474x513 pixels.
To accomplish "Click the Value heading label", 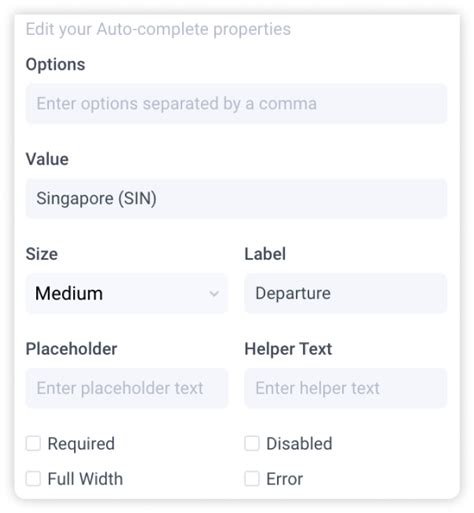I will tap(47, 159).
